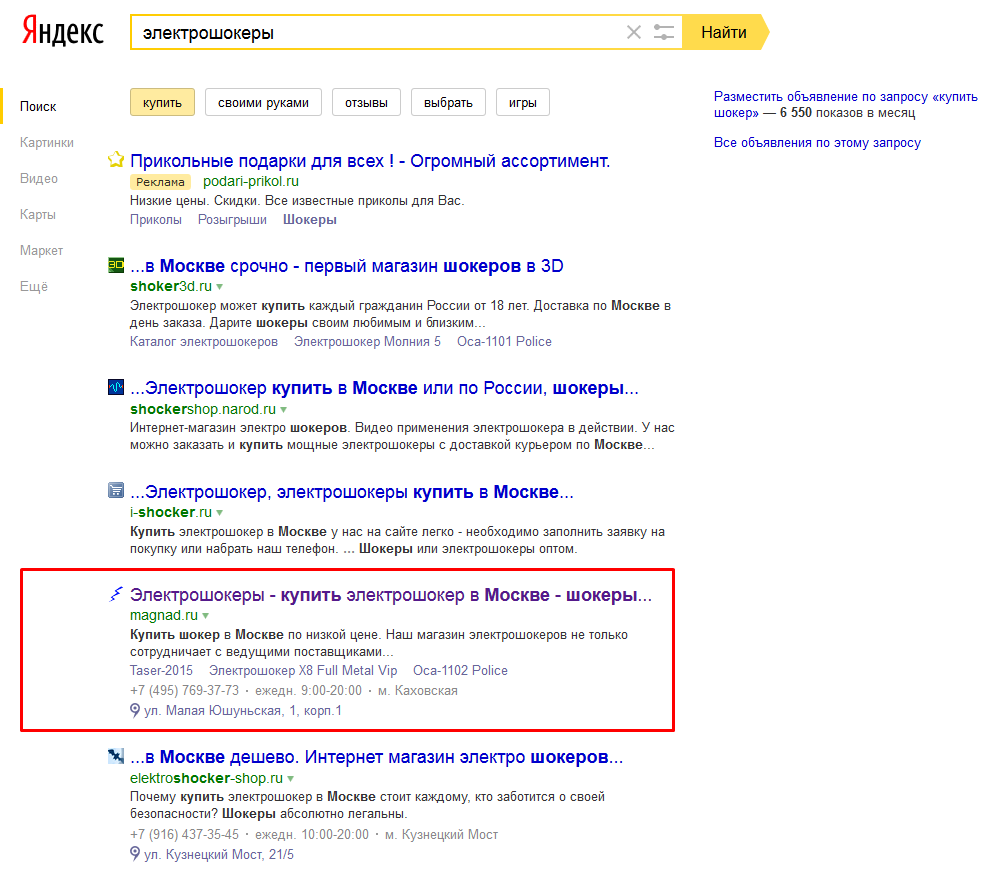Toggle the 'выбрать' query filter
Screen dimensions: 982x875
coord(448,102)
